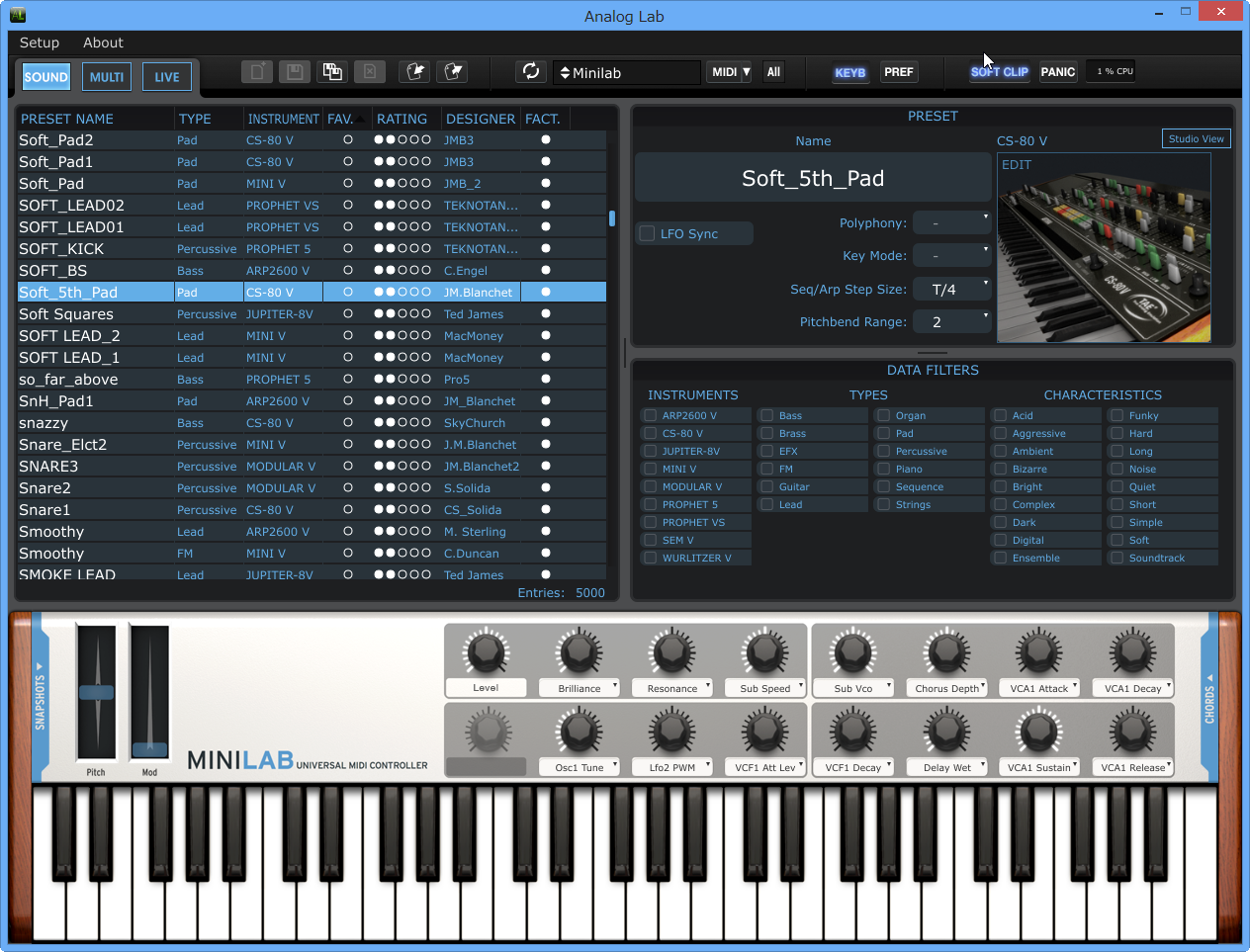Click the Osc1 Tune knob
This screenshot has height=952, width=1250.
(580, 732)
